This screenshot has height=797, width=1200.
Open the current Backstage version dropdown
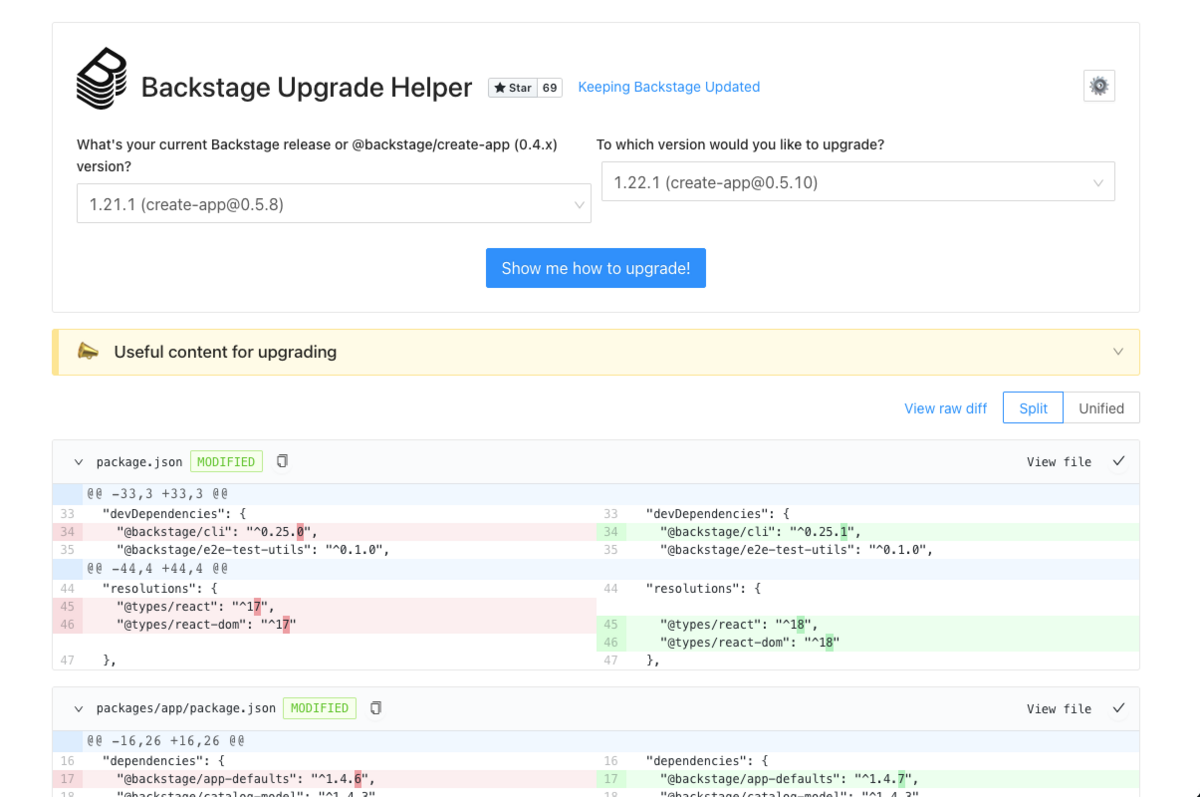tap(333, 204)
